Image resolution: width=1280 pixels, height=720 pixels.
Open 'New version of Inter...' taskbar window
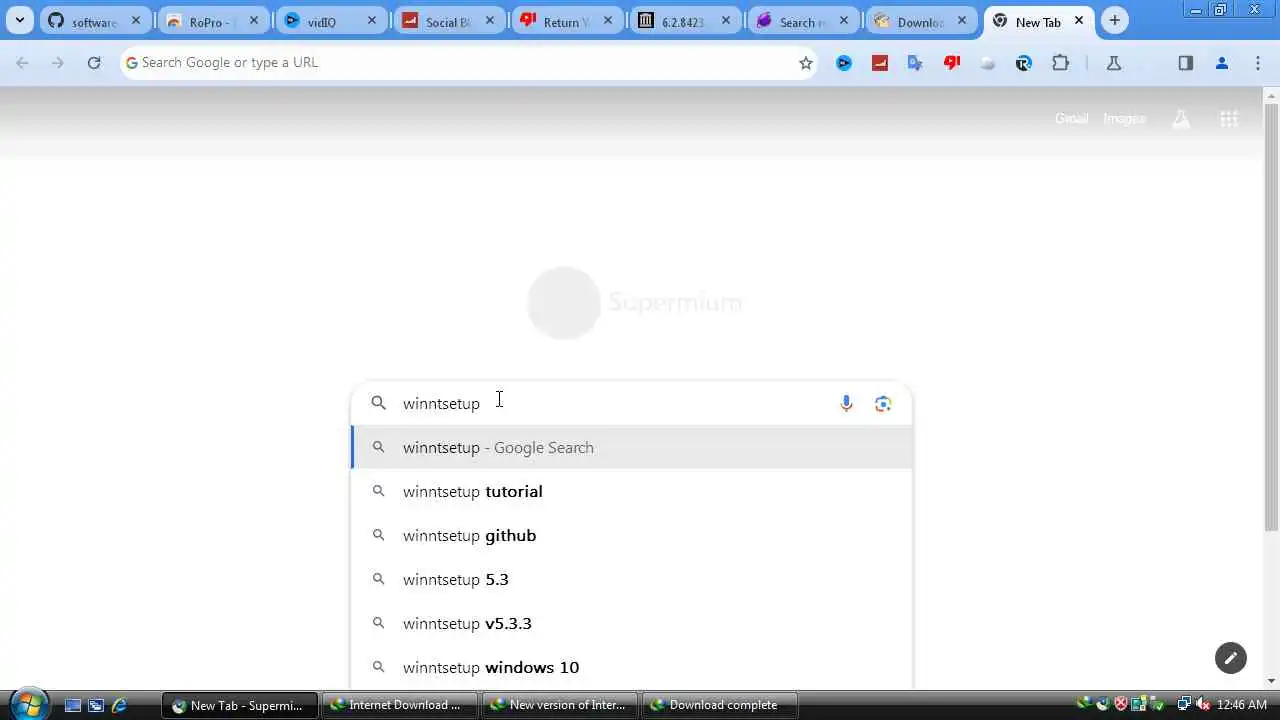(560, 705)
